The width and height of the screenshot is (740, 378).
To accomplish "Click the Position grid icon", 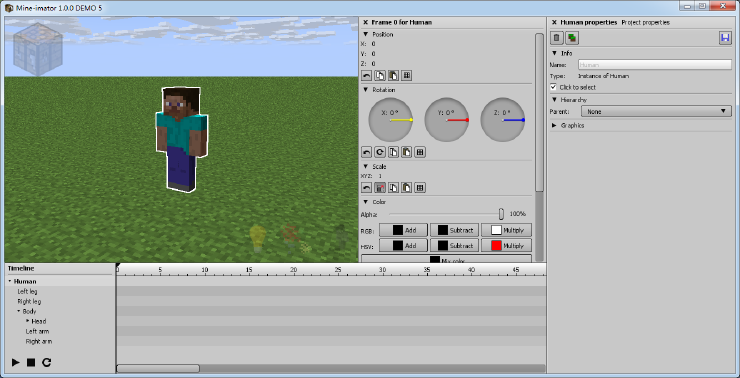I will (406, 76).
